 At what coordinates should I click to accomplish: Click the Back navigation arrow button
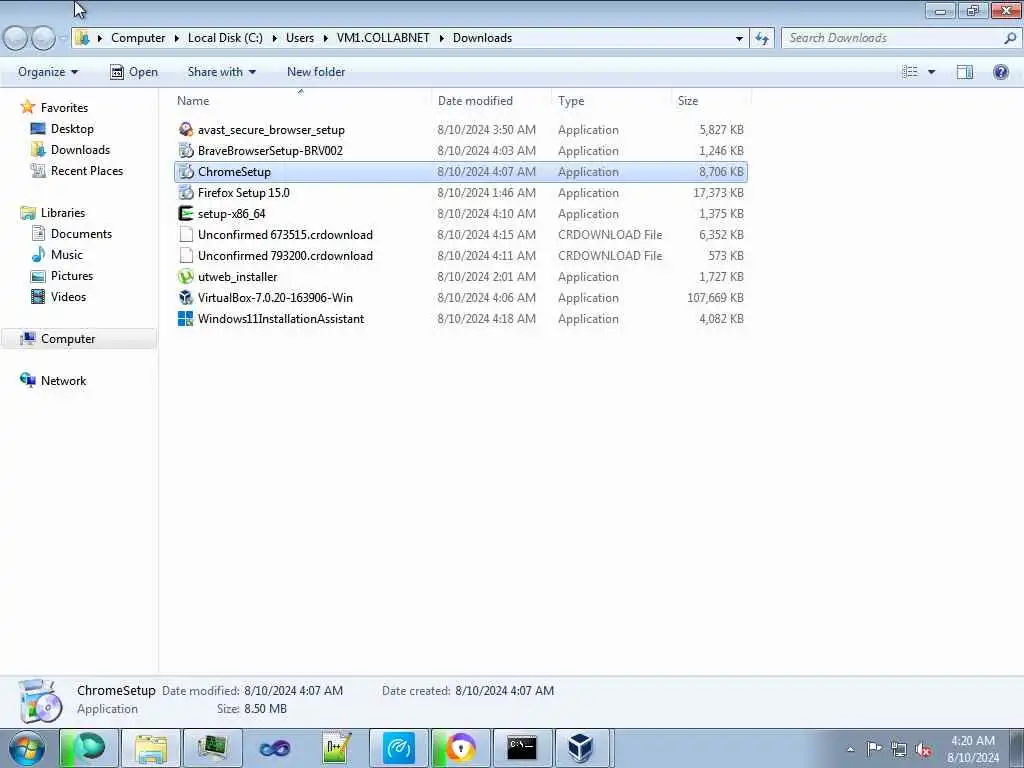(16, 38)
